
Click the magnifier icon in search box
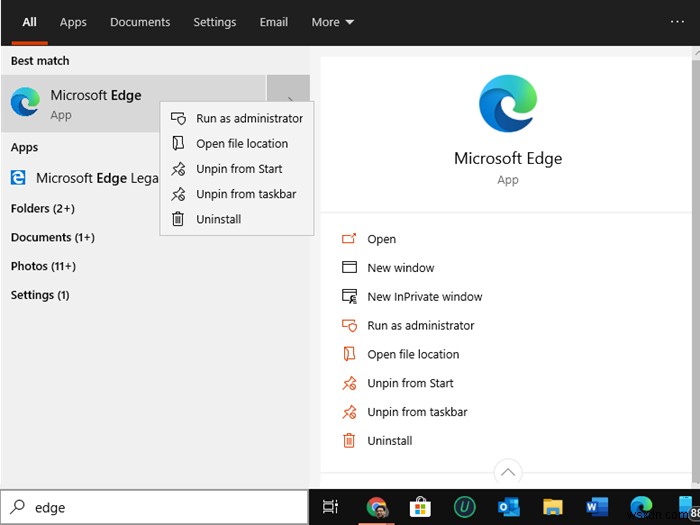[17, 507]
